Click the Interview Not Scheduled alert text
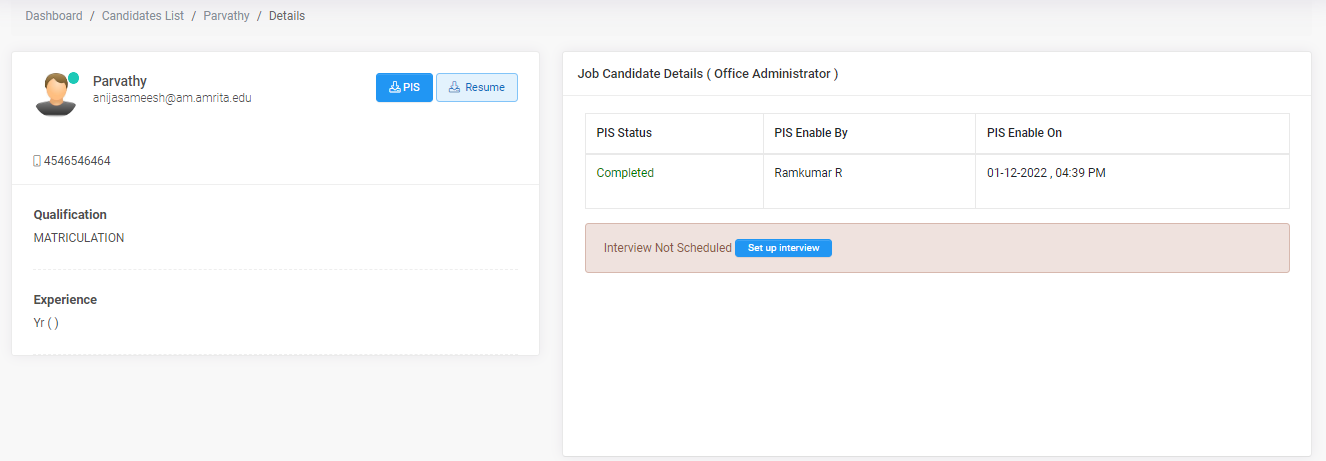1326x461 pixels. point(667,248)
